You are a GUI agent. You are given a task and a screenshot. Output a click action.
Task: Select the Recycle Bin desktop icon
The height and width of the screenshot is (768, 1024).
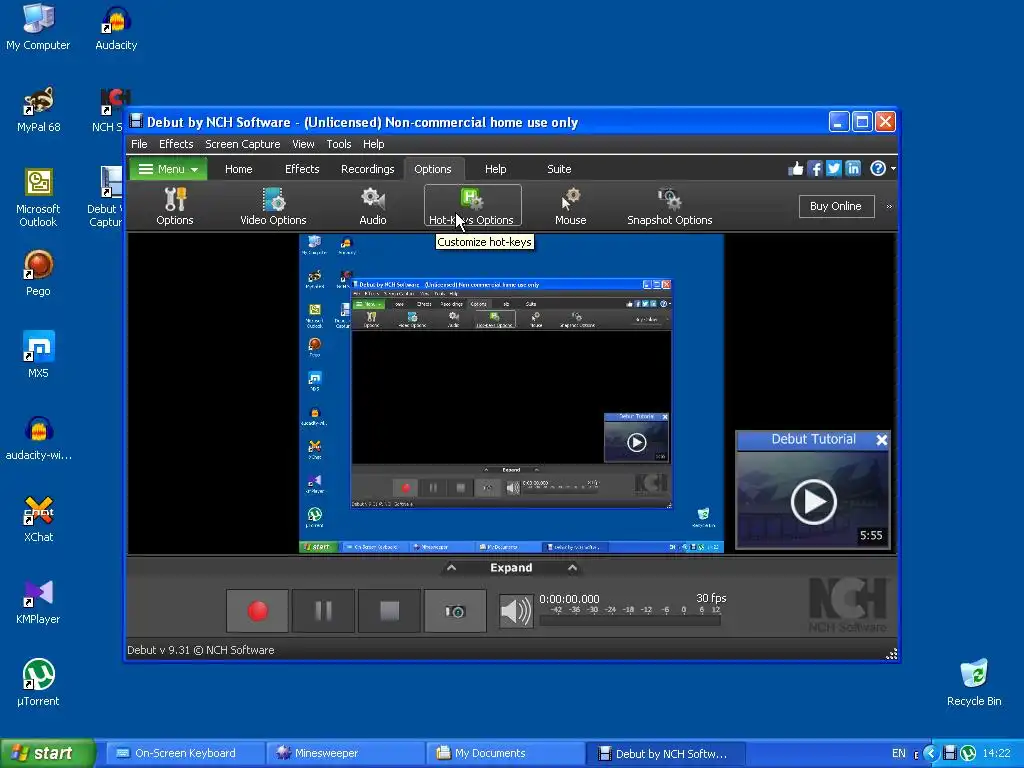[x=974, y=684]
